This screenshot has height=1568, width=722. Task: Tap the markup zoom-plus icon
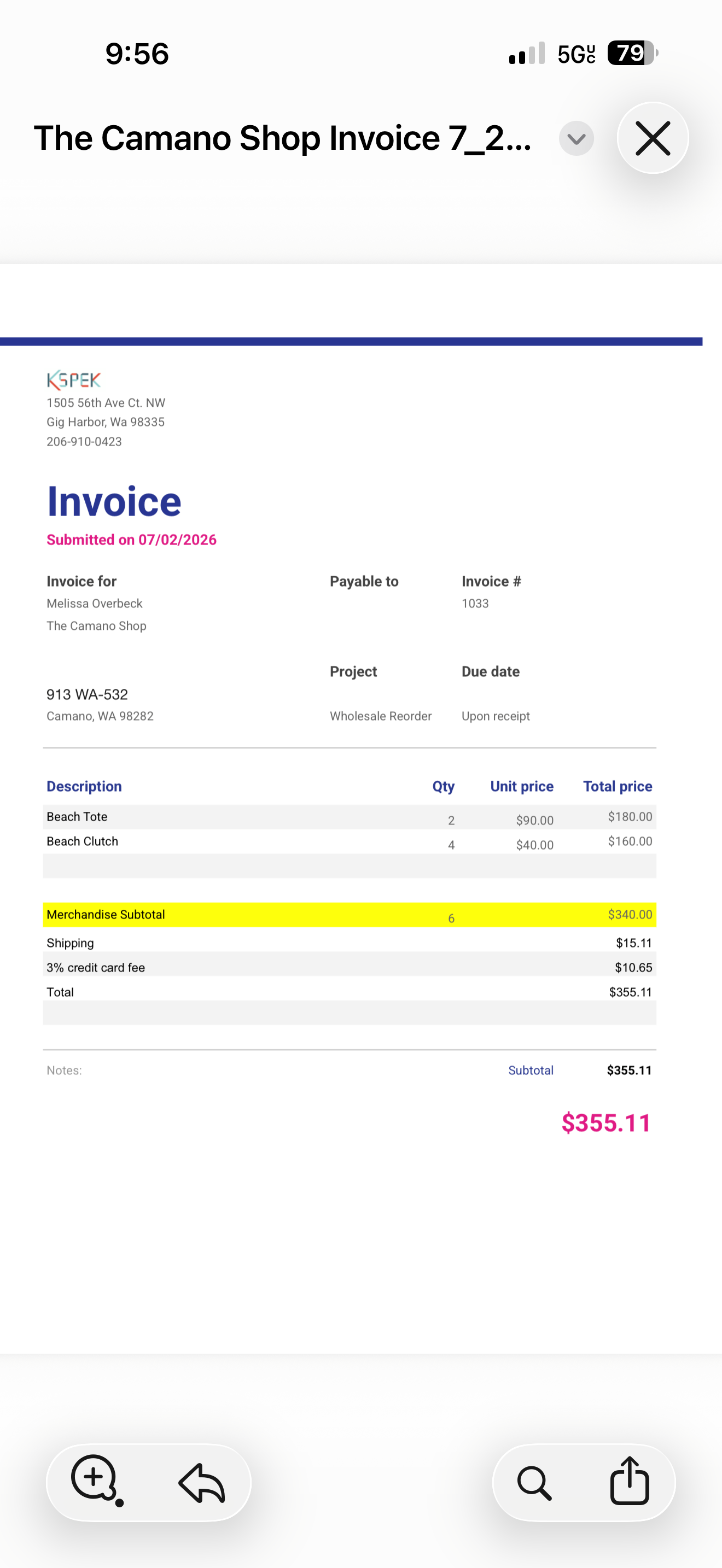coord(97,1481)
